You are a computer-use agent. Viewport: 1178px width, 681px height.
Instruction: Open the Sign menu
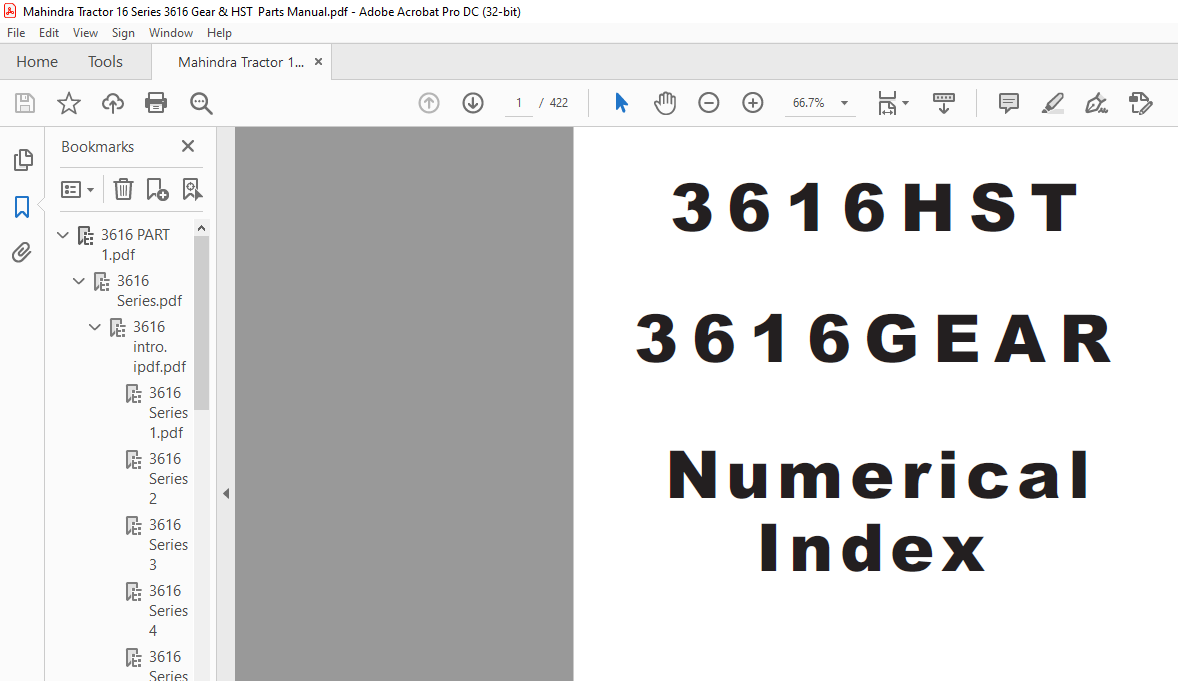point(123,33)
